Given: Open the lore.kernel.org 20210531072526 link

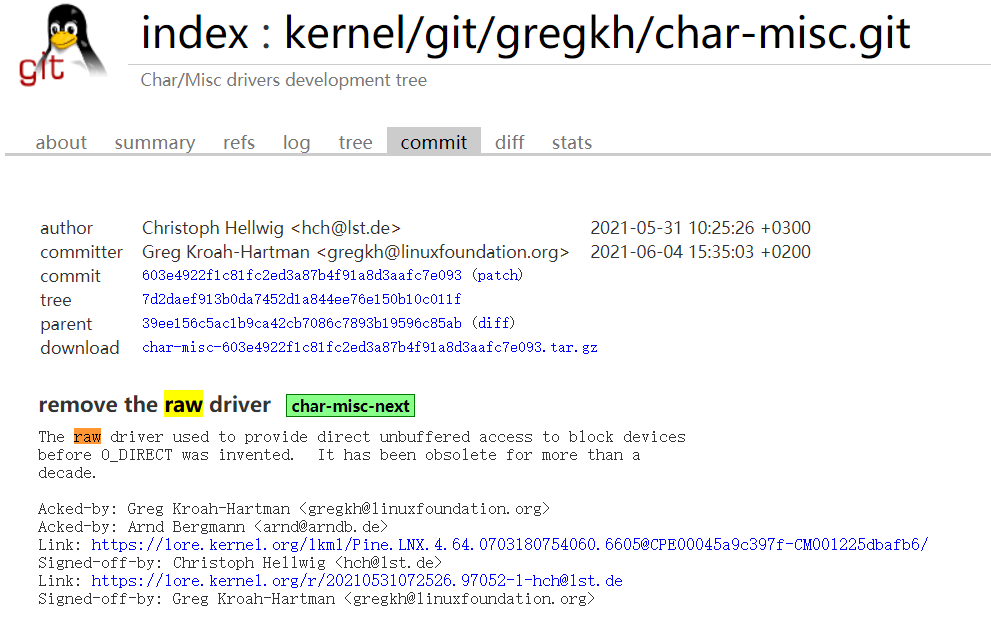Looking at the screenshot, I should tap(357, 581).
